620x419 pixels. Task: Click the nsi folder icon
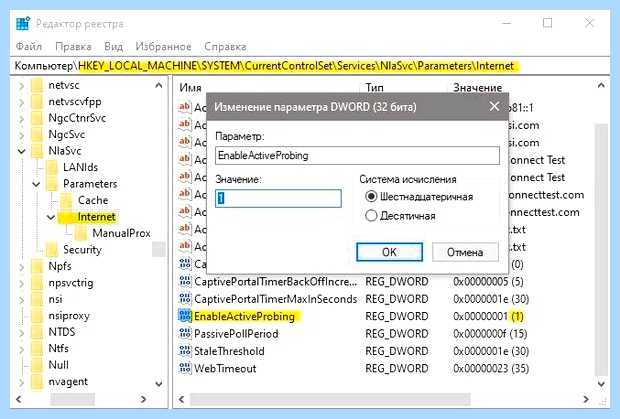click(x=37, y=299)
